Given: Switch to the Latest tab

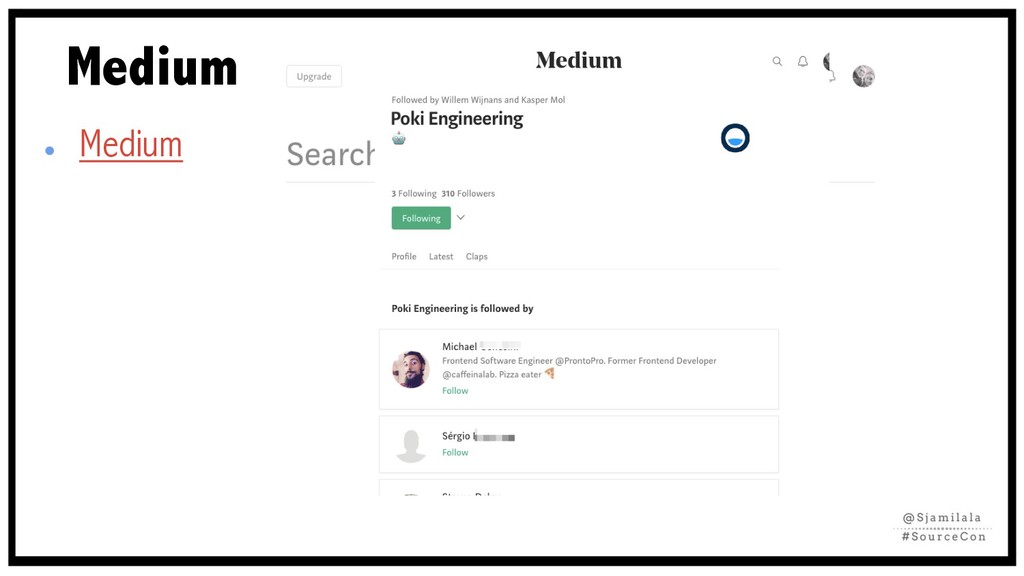Looking at the screenshot, I should click(441, 257).
